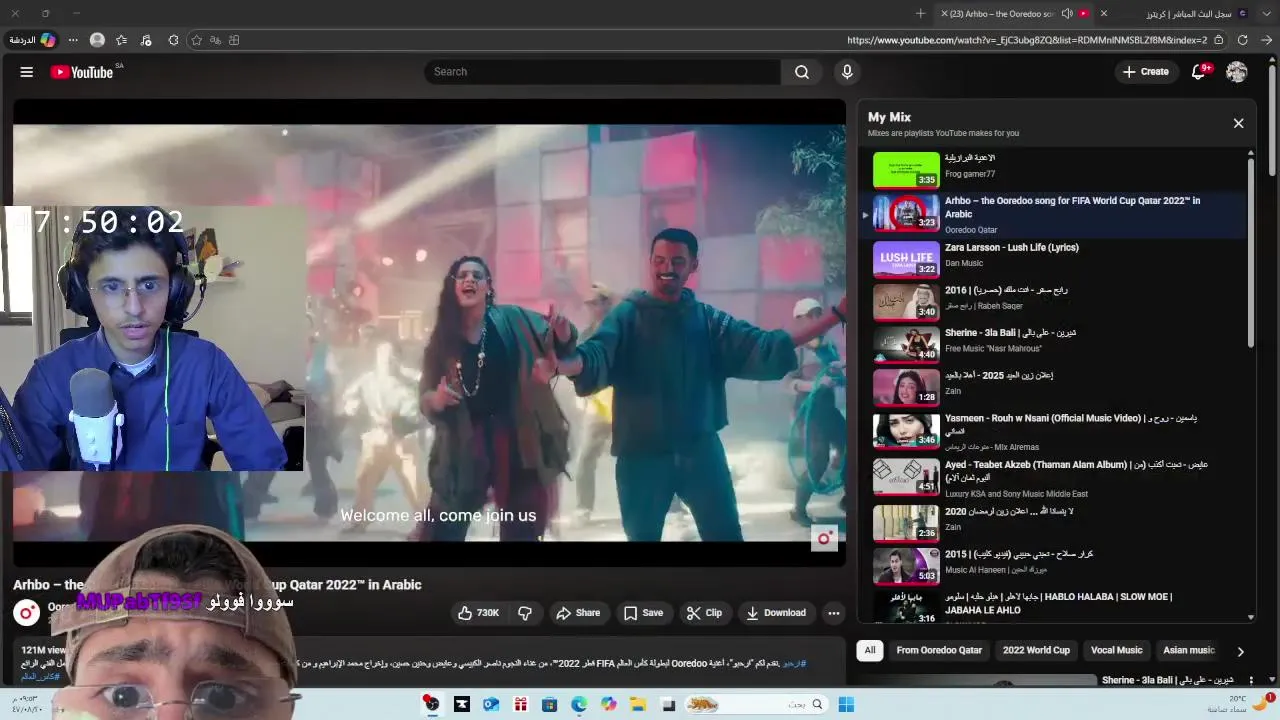Reload the page in the browser
Image resolution: width=1280 pixels, height=720 pixels.
pos(1243,40)
